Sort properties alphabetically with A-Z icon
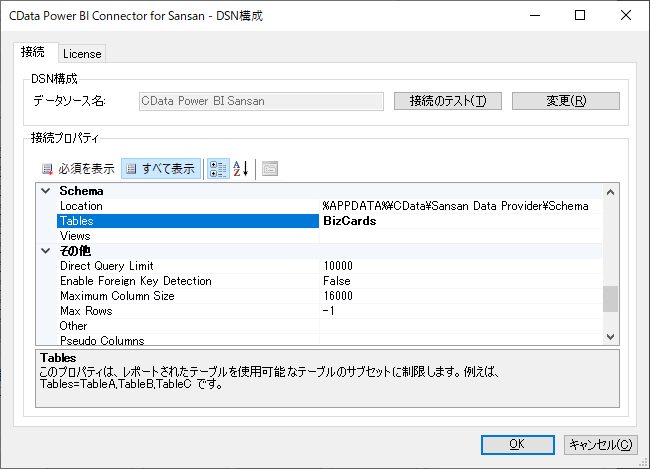This screenshot has height=470, width=650. click(240, 169)
